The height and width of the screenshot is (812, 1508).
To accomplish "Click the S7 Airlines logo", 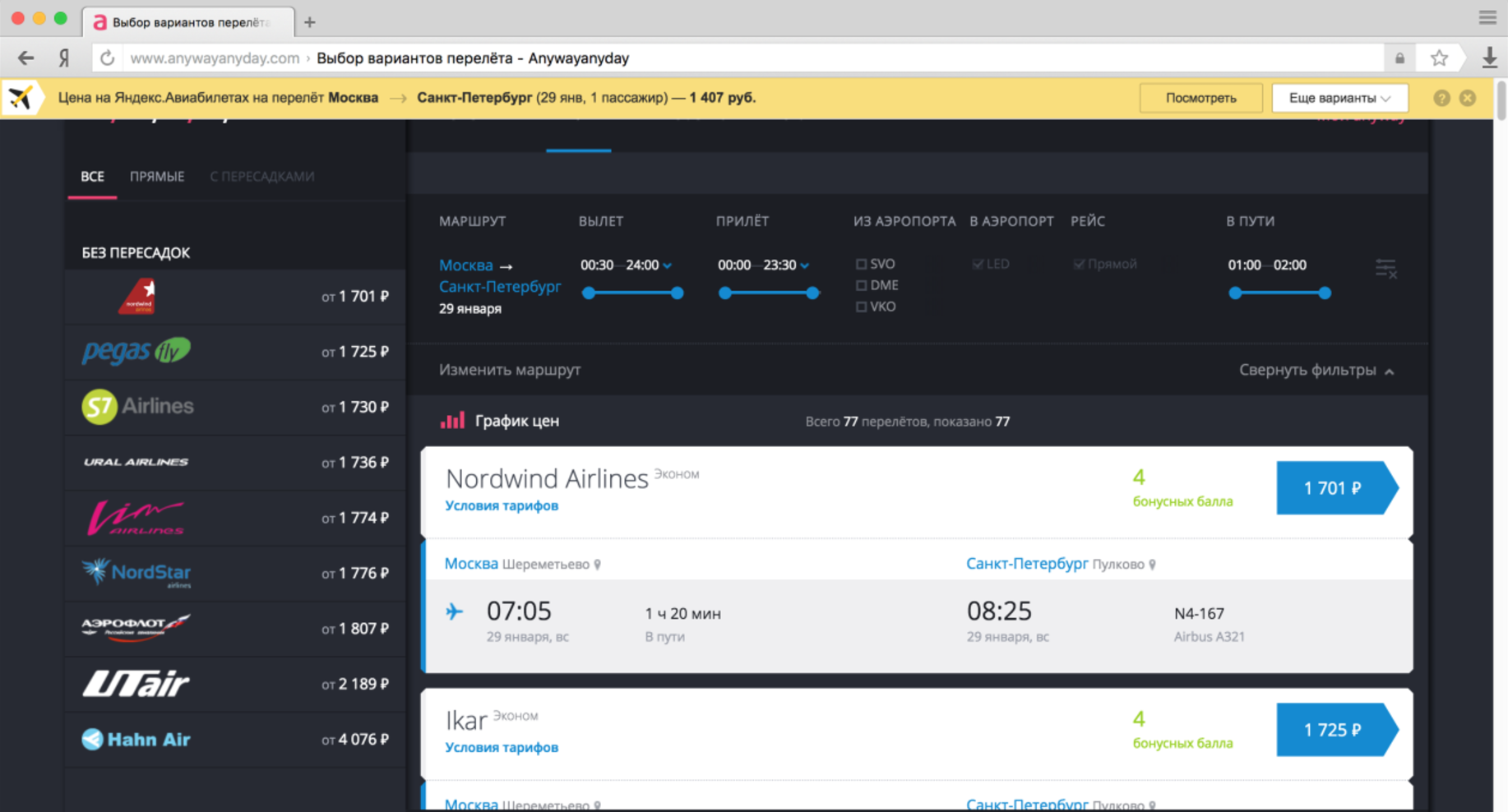I will [x=137, y=407].
